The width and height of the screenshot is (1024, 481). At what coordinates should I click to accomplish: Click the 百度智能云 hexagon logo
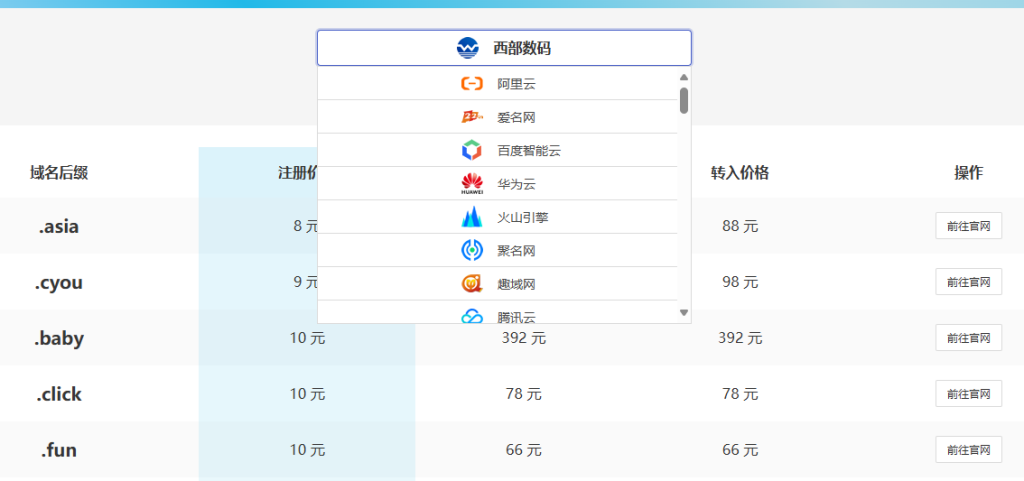coord(472,151)
